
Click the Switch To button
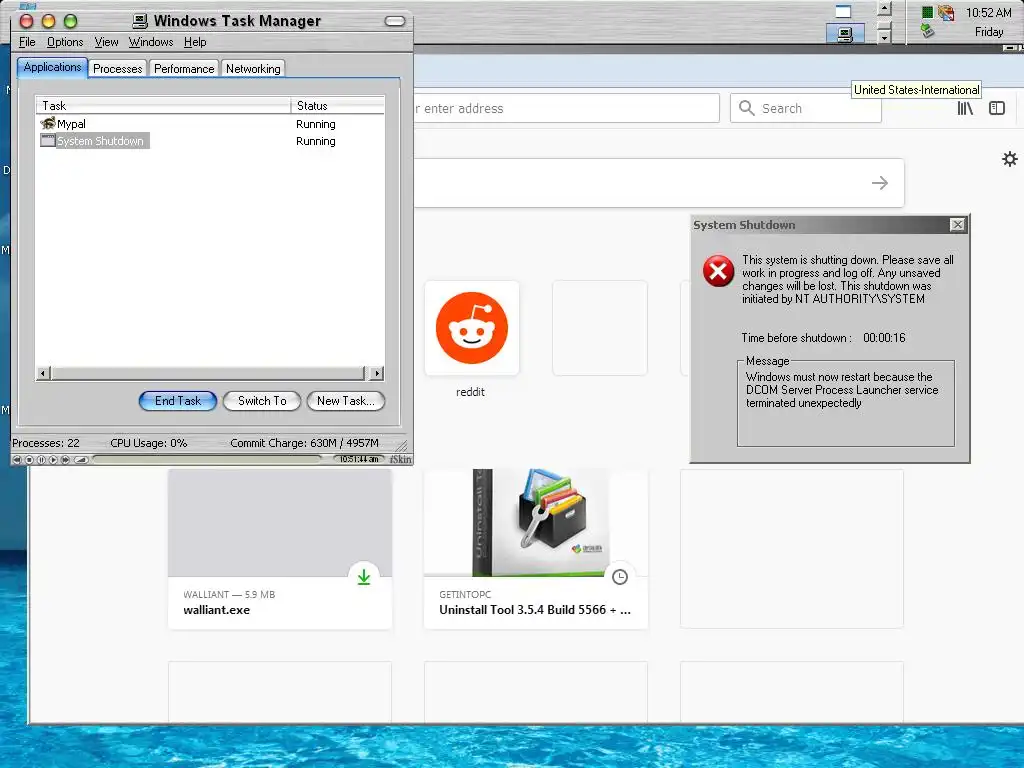pos(262,401)
